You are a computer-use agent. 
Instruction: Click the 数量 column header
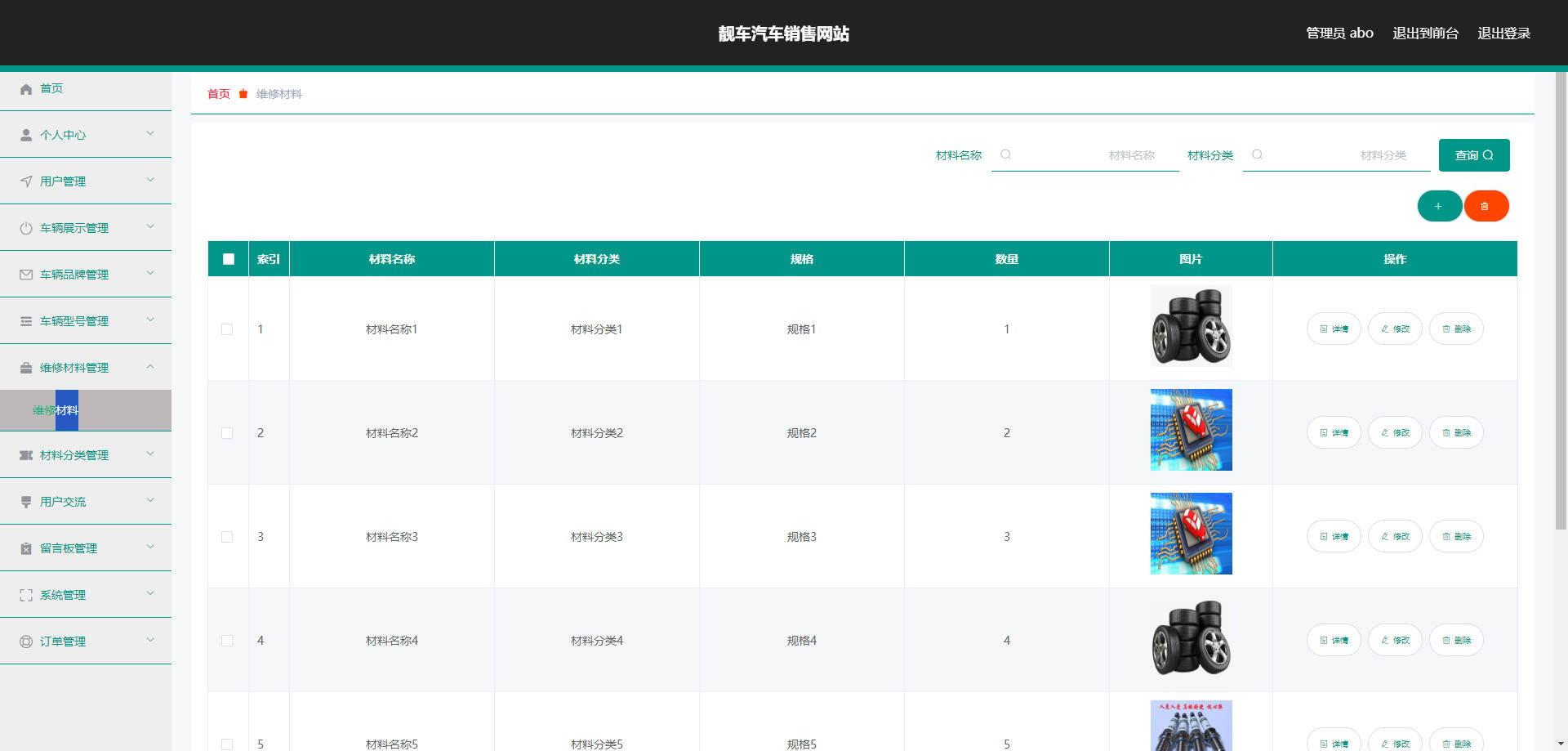(1007, 259)
